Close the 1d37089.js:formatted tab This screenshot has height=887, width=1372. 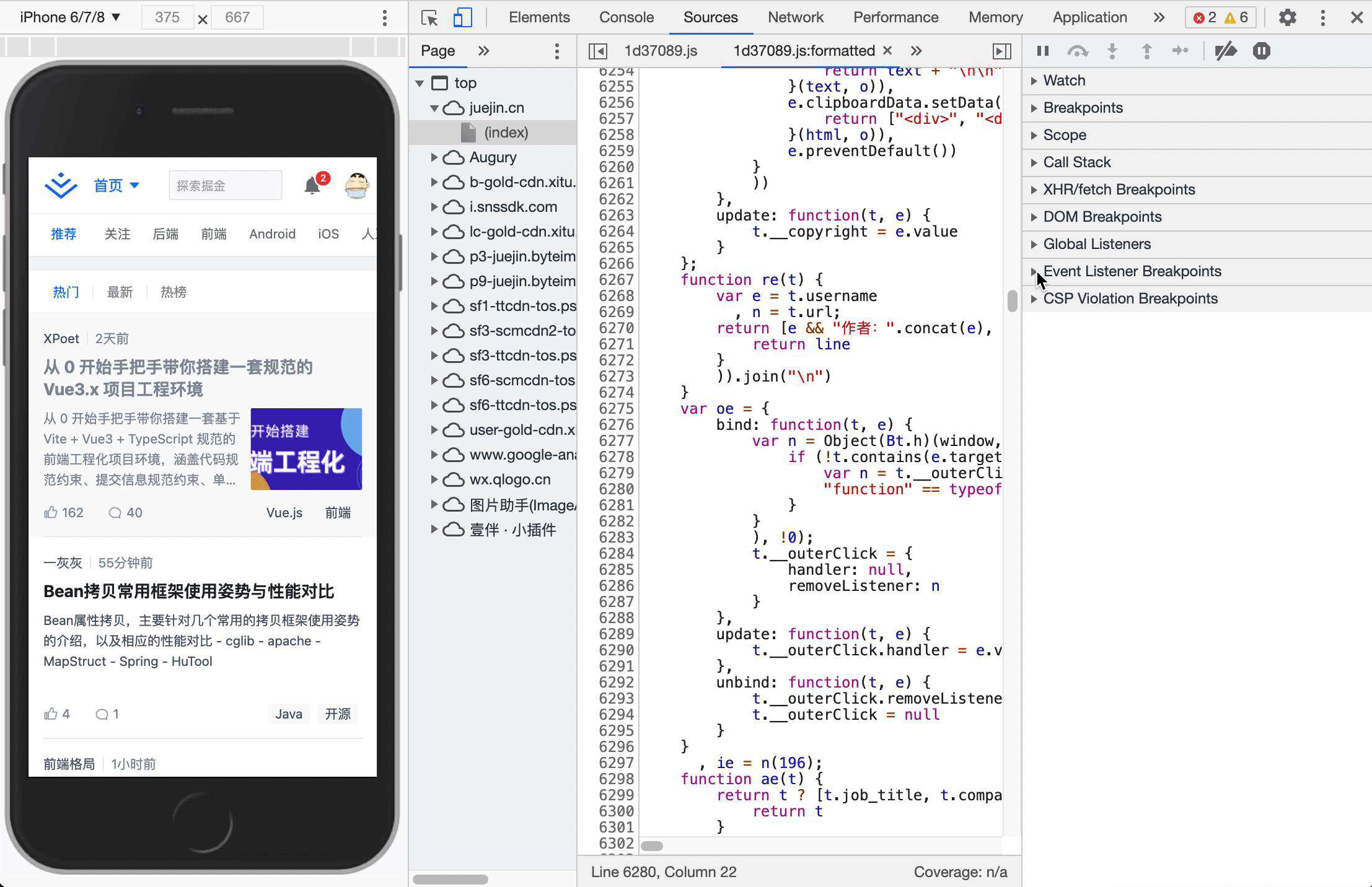pos(887,50)
